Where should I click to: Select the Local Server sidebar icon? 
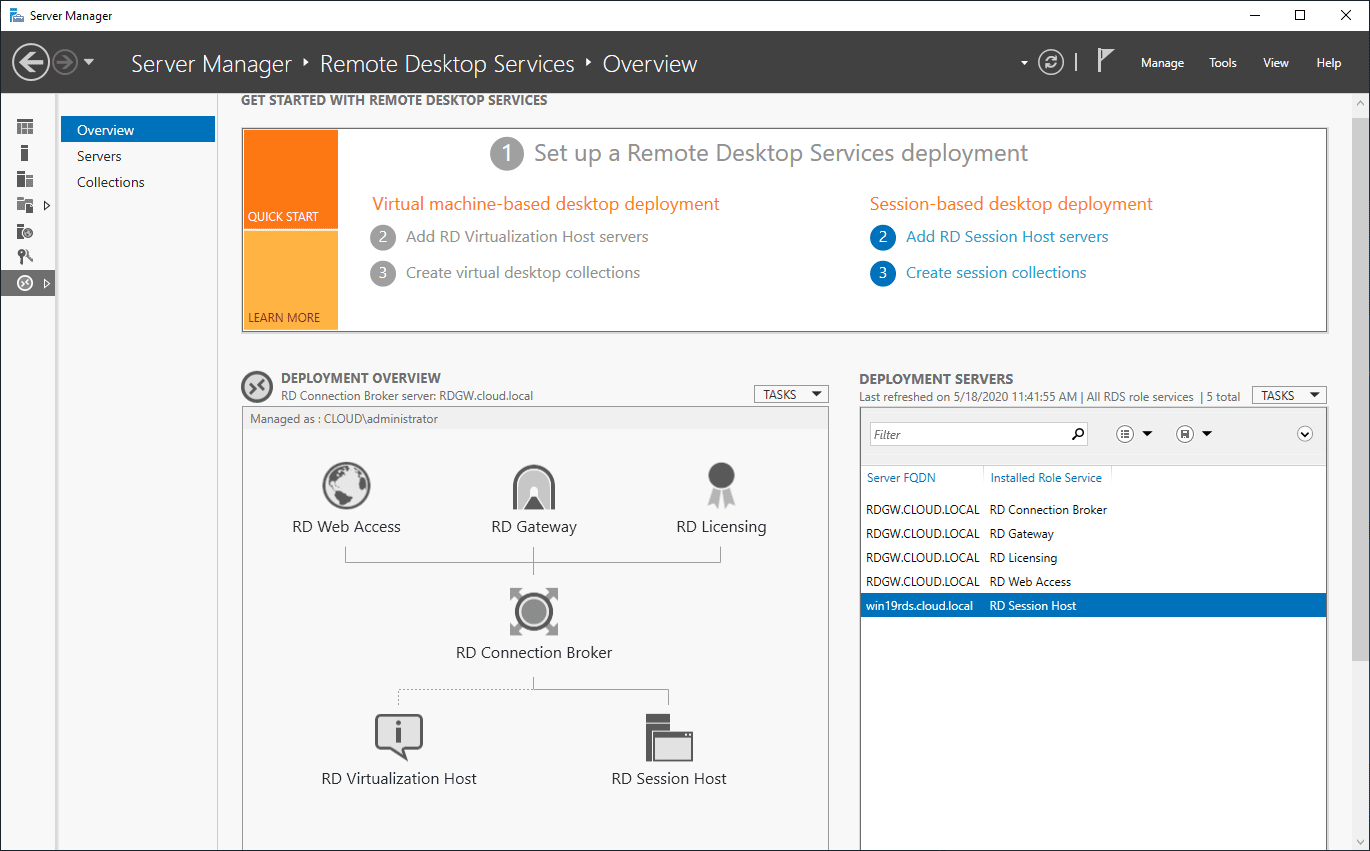(x=25, y=152)
